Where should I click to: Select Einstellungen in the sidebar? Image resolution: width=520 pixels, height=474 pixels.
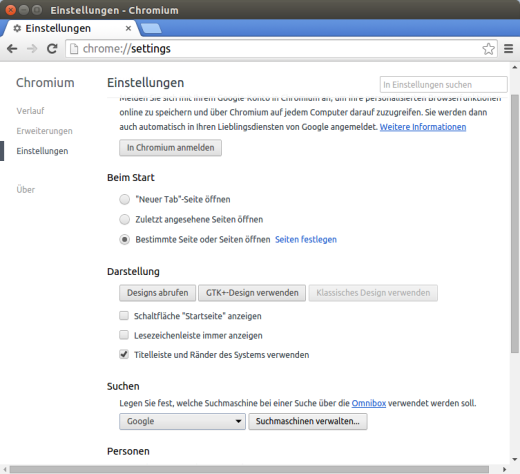click(x=42, y=151)
